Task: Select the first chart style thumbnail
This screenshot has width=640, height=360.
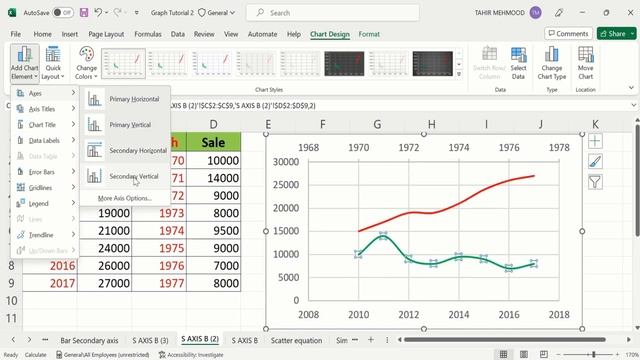Action: point(123,63)
